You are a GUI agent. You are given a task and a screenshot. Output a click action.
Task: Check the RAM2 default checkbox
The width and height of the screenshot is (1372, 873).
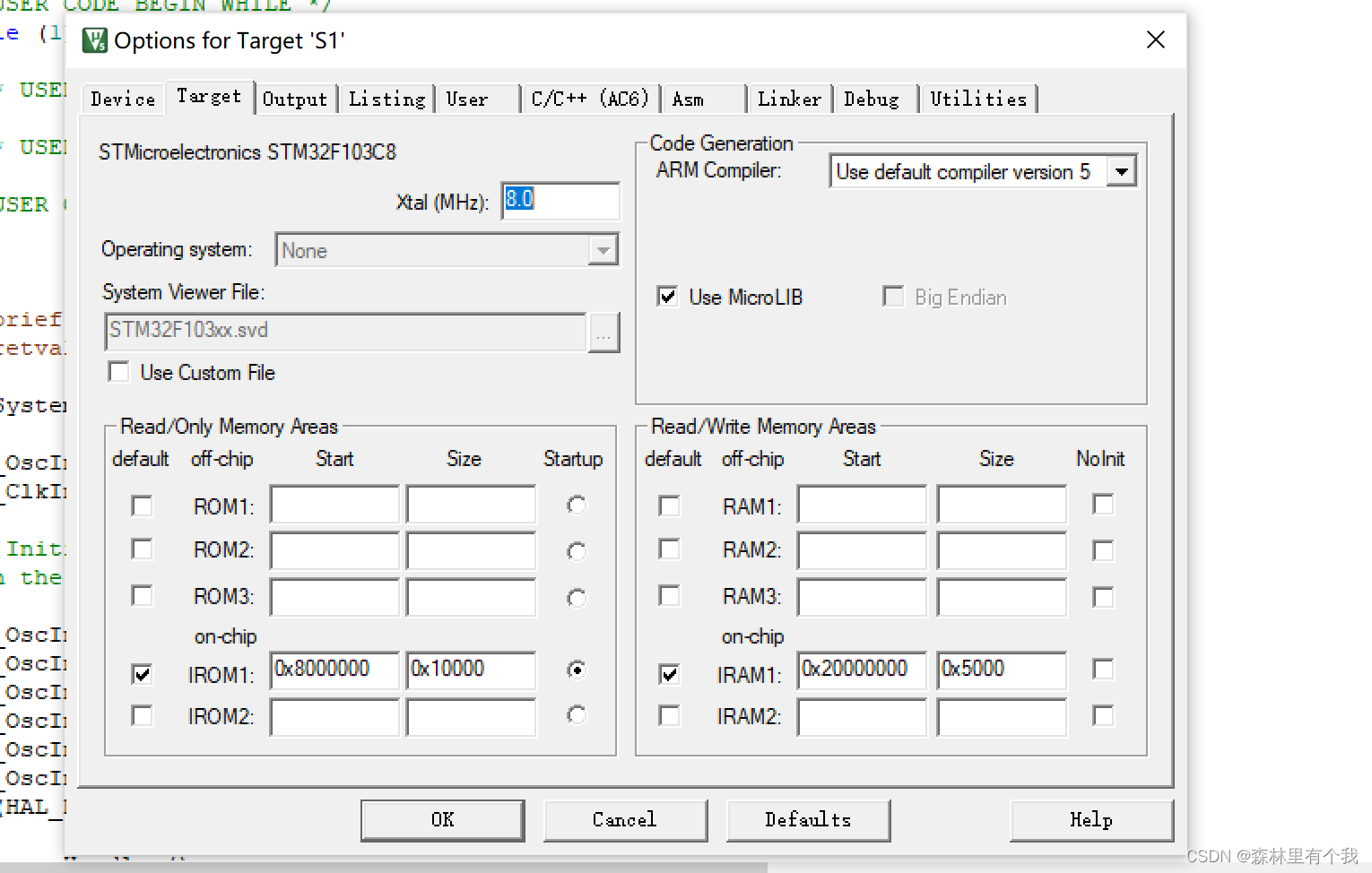pyautogui.click(x=669, y=549)
